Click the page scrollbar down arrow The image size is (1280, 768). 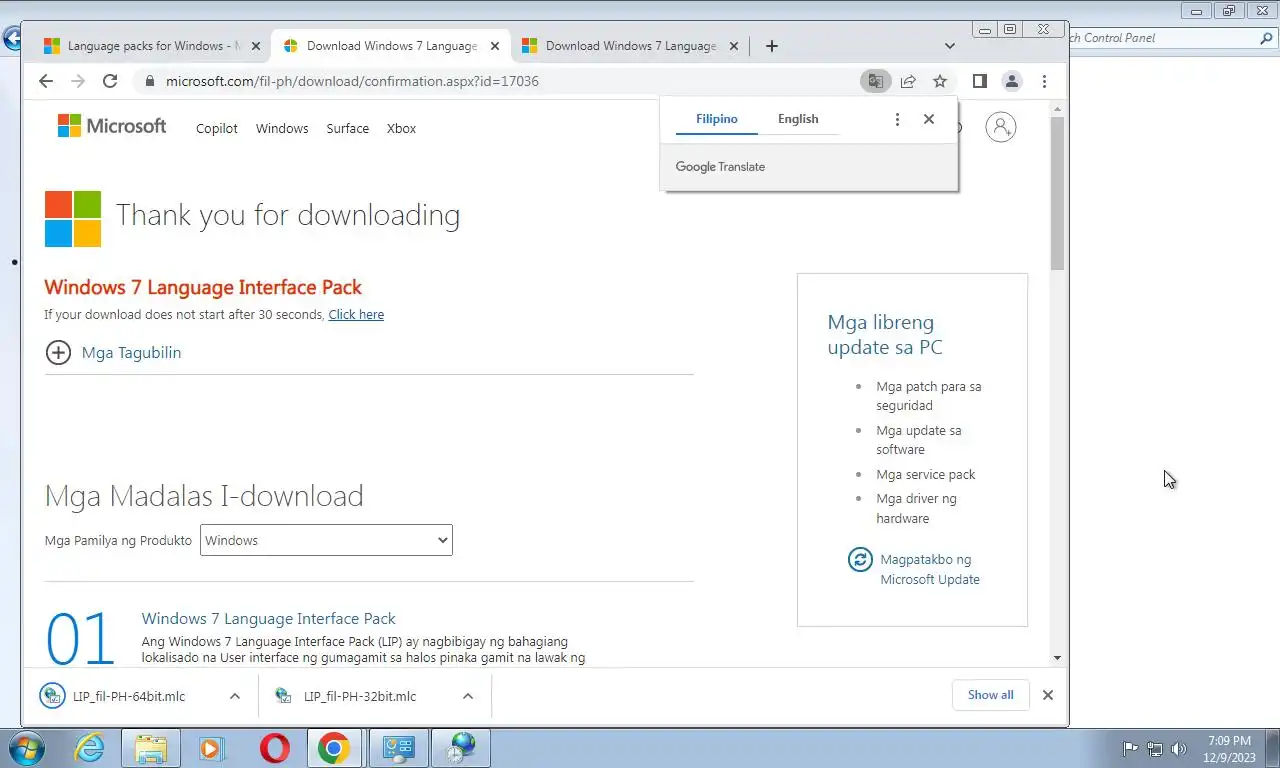(x=1058, y=658)
